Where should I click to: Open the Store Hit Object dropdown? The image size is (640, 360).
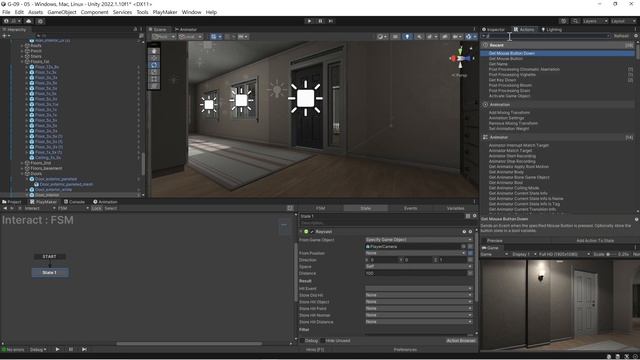coord(419,302)
